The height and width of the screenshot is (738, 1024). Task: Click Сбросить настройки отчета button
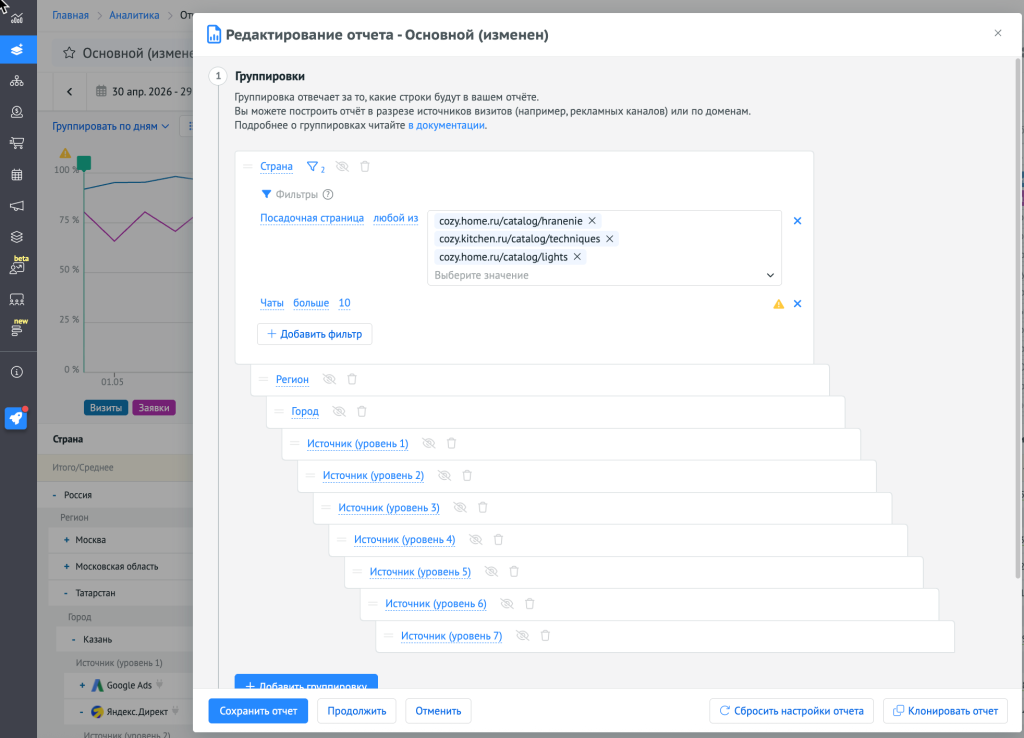coord(792,711)
